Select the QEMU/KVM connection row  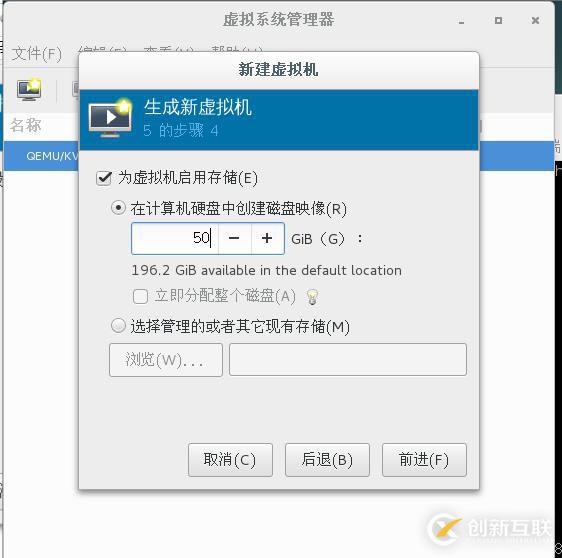(x=41, y=156)
